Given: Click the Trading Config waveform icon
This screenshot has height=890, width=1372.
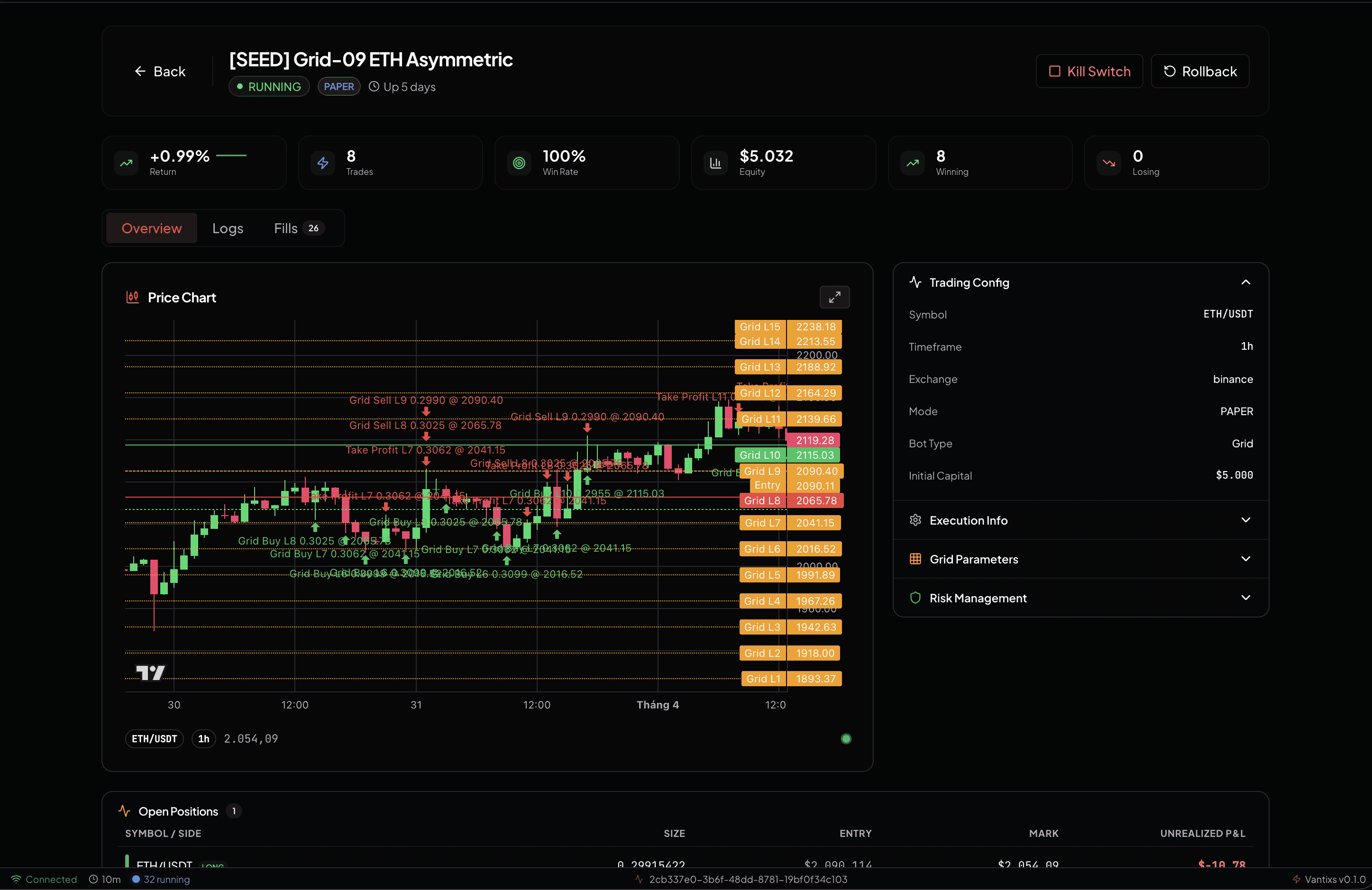Looking at the screenshot, I should (x=915, y=282).
